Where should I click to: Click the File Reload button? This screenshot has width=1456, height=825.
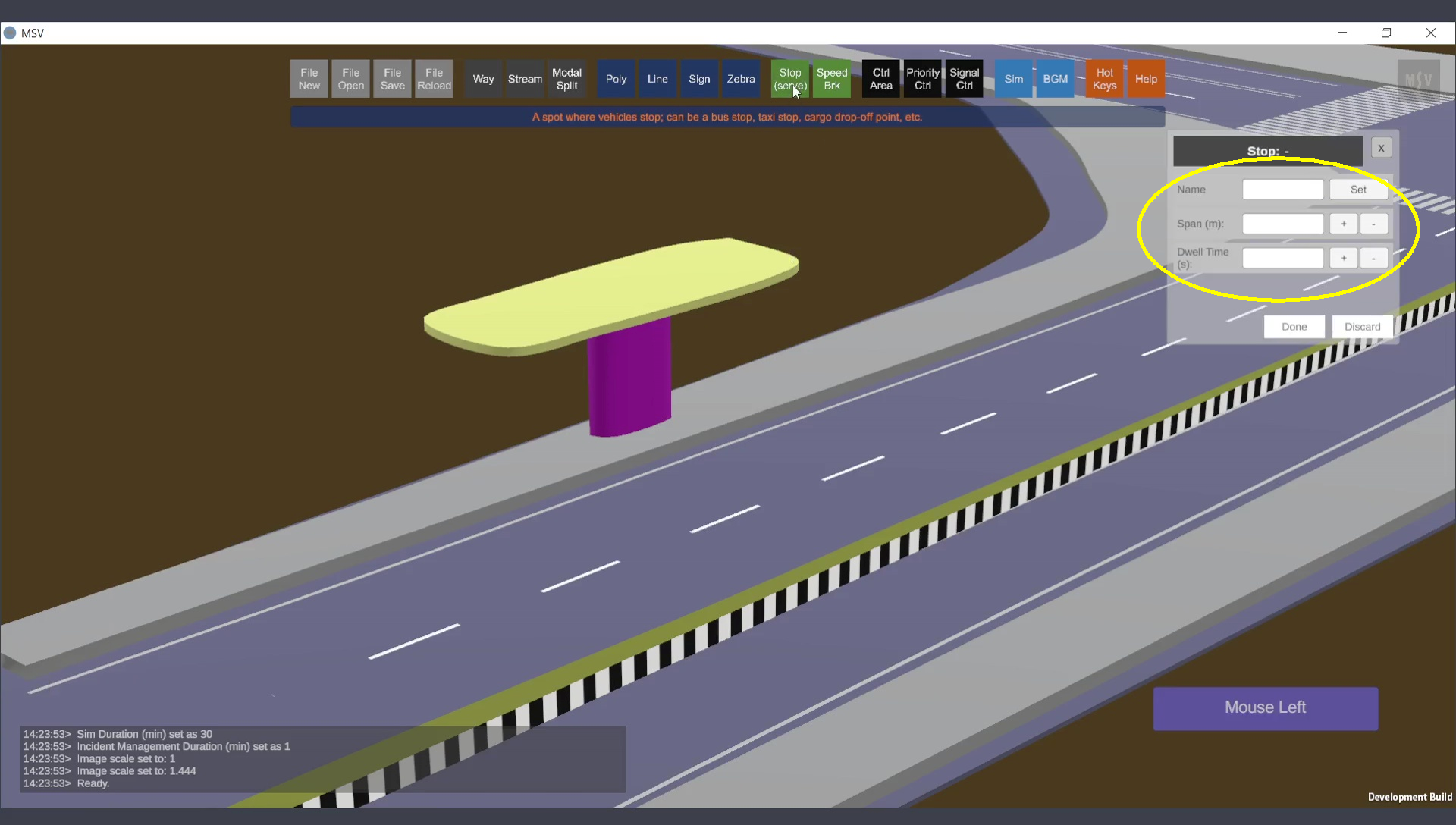click(434, 79)
